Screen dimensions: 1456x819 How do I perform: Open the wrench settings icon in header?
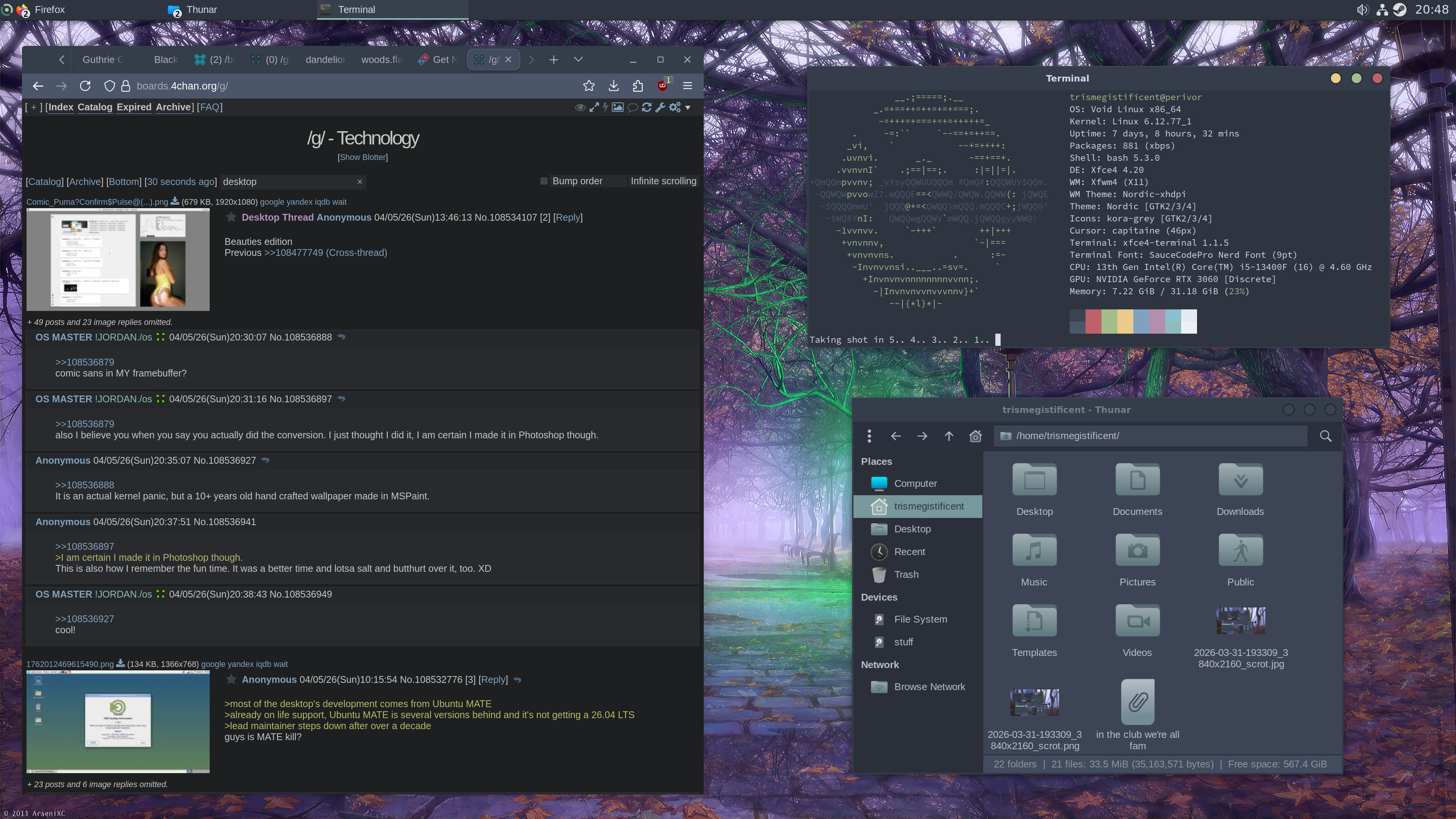click(660, 107)
